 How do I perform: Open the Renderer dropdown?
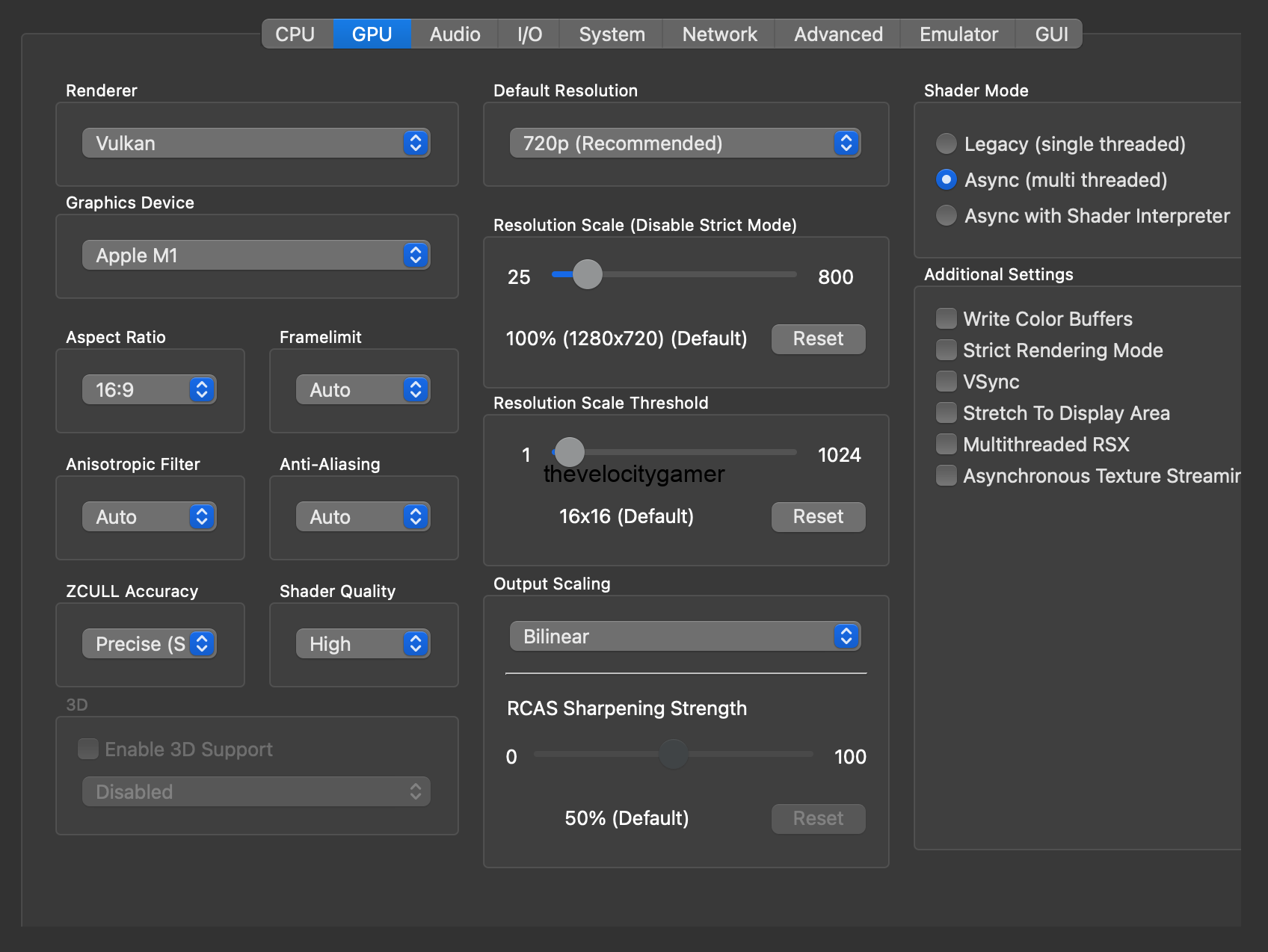tap(256, 143)
